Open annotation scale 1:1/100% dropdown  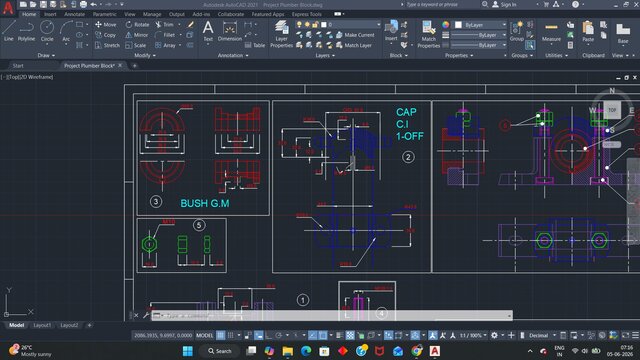(473, 335)
